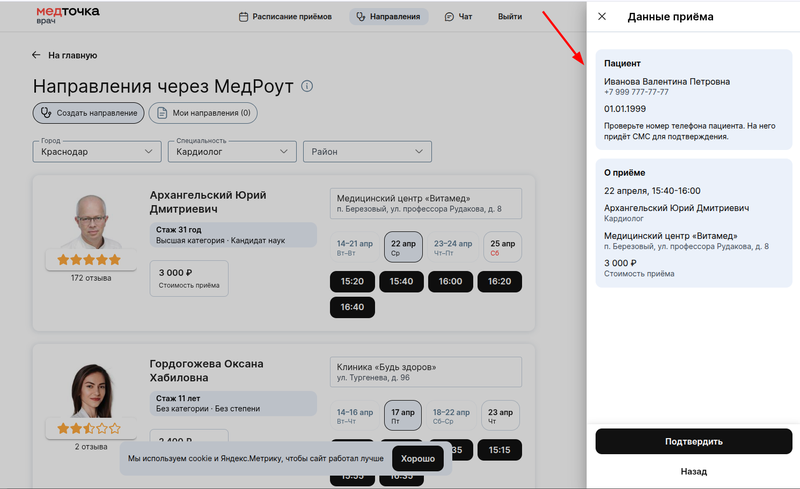The image size is (800, 489).
Task: Click patient name Иванова Валентина Петровна
Action: [x=667, y=82]
